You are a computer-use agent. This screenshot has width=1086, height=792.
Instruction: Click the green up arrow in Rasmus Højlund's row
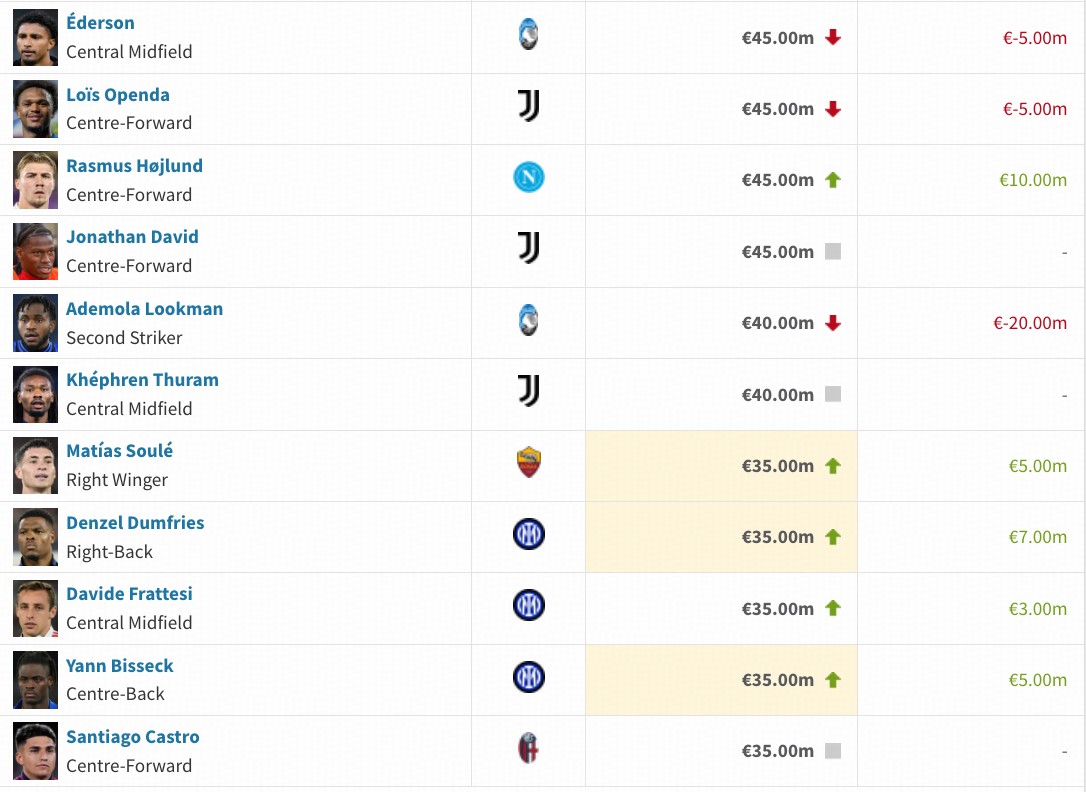point(833,180)
